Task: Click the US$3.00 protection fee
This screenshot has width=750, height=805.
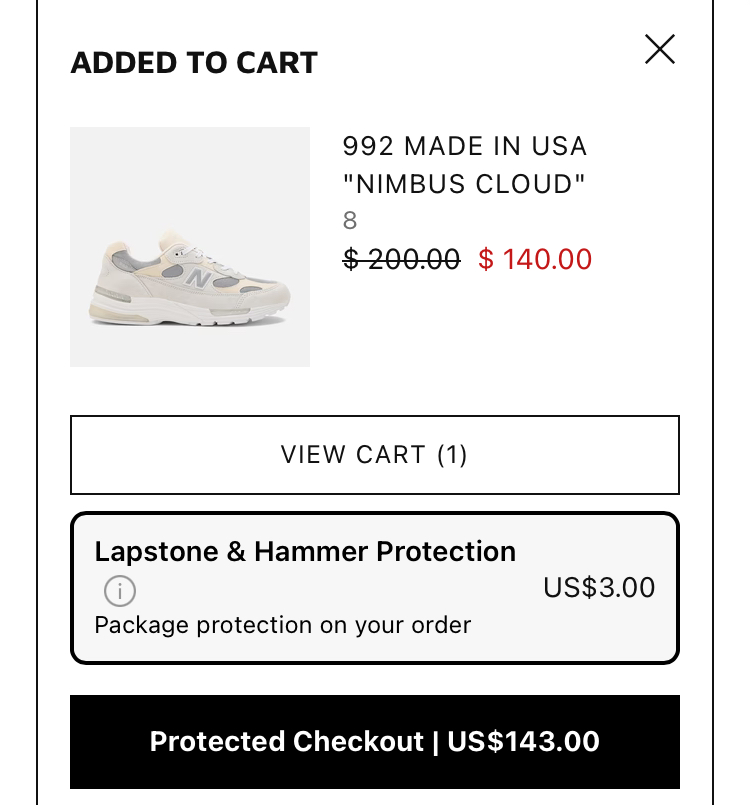Action: tap(599, 587)
